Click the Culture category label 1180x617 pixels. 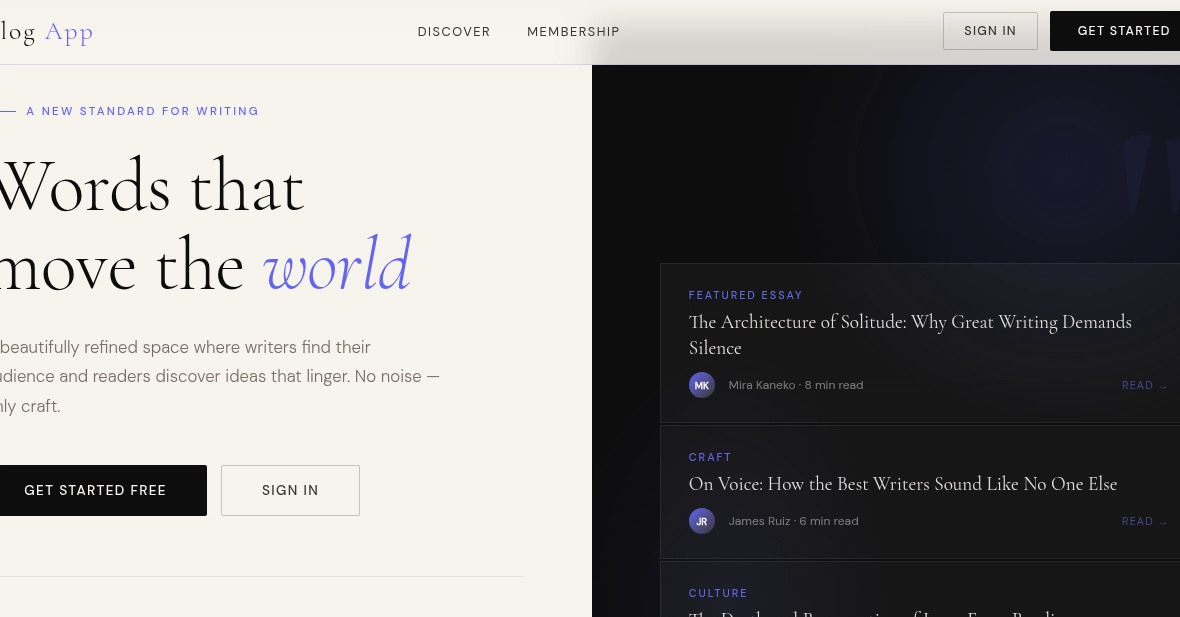(718, 593)
